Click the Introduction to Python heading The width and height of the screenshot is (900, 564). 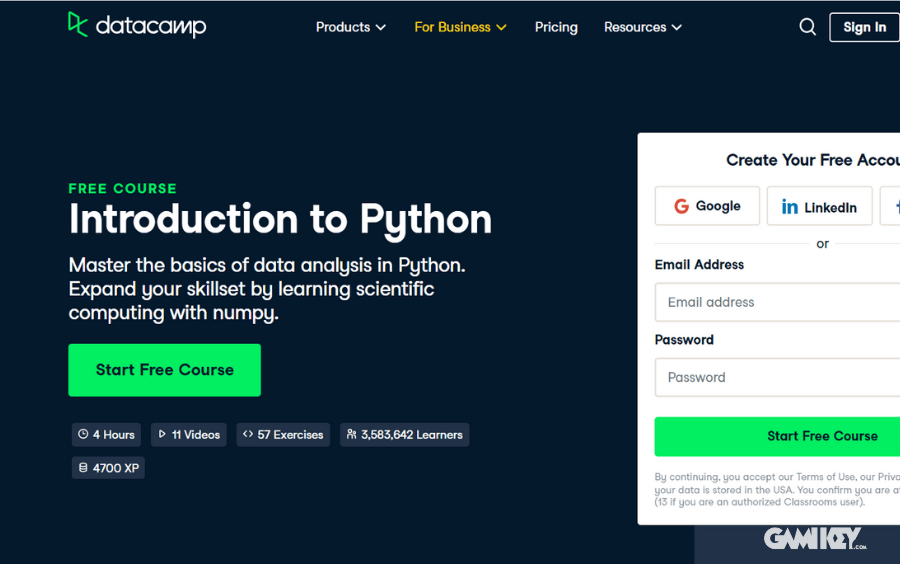pyautogui.click(x=280, y=219)
